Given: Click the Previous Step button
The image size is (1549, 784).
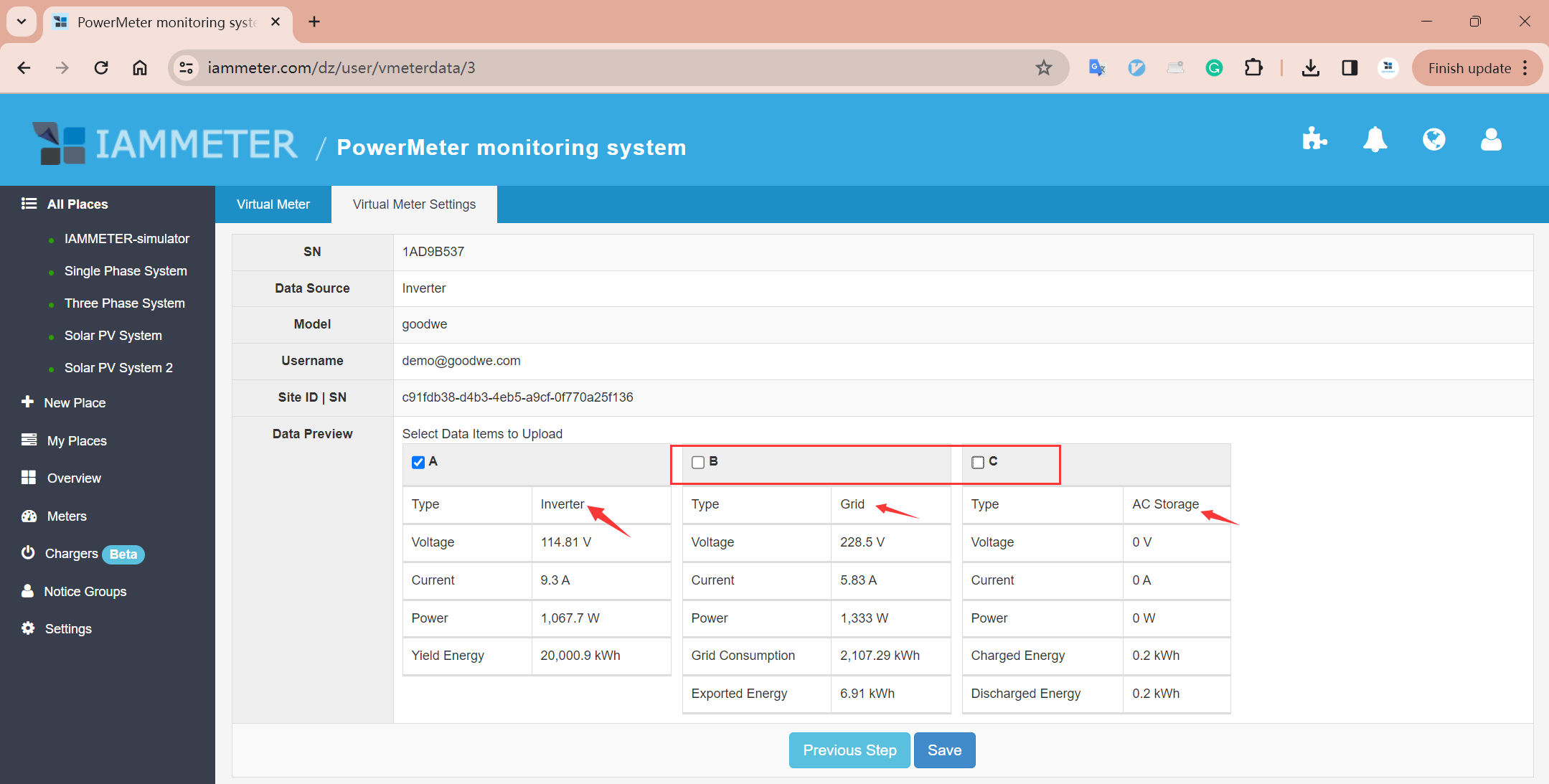Looking at the screenshot, I should tap(849, 750).
